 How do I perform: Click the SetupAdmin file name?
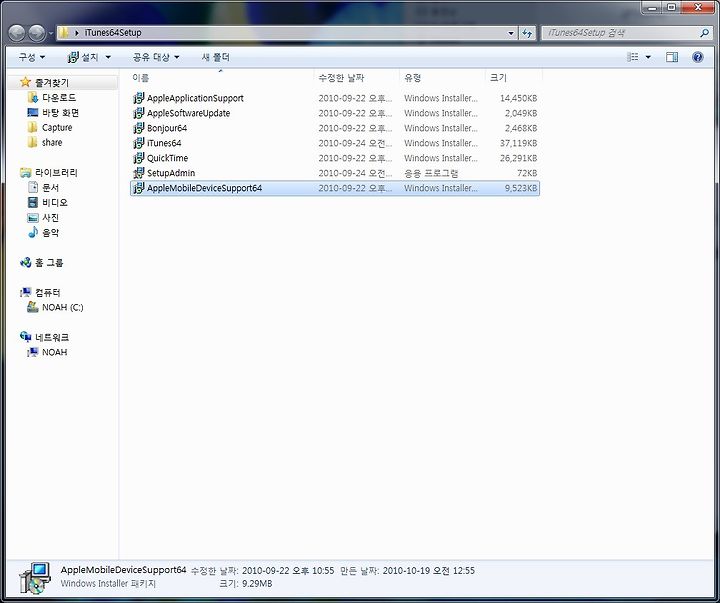coord(171,173)
